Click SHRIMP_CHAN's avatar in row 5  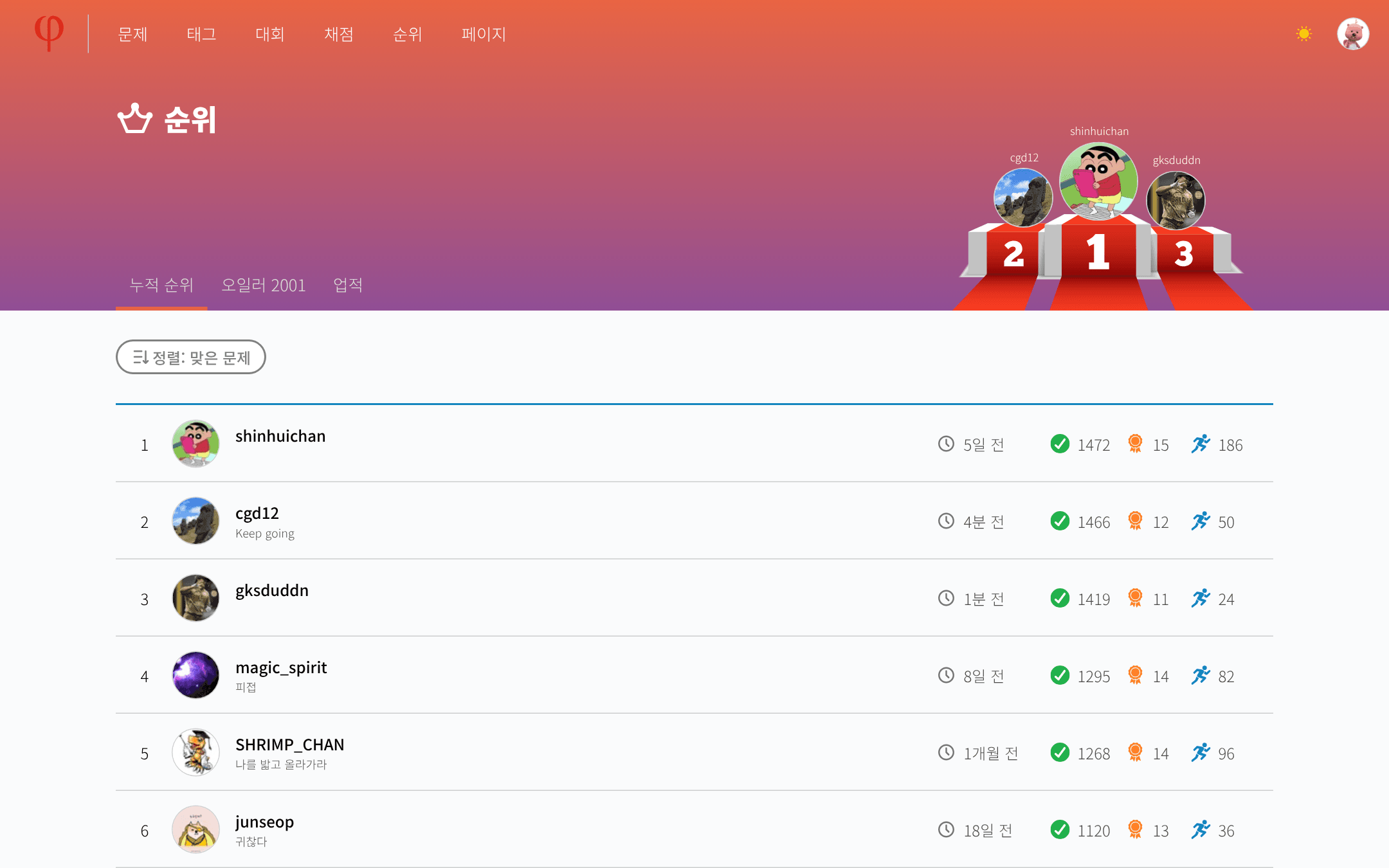point(195,752)
